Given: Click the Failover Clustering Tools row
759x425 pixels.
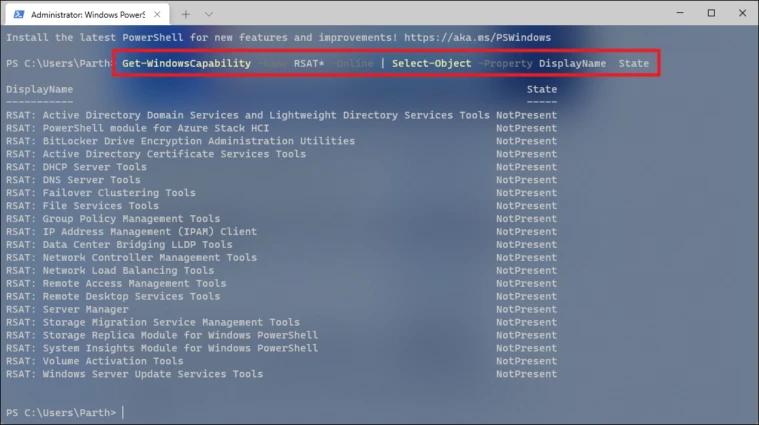Looking at the screenshot, I should 282,193.
